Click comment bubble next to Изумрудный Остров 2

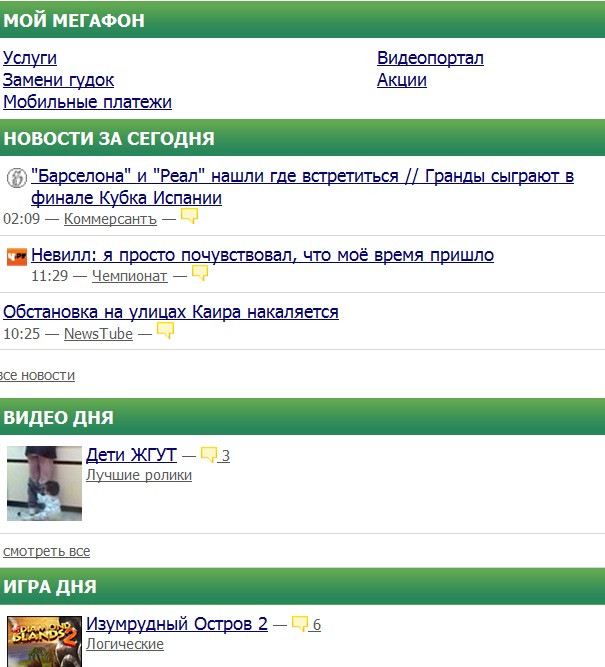coord(300,624)
